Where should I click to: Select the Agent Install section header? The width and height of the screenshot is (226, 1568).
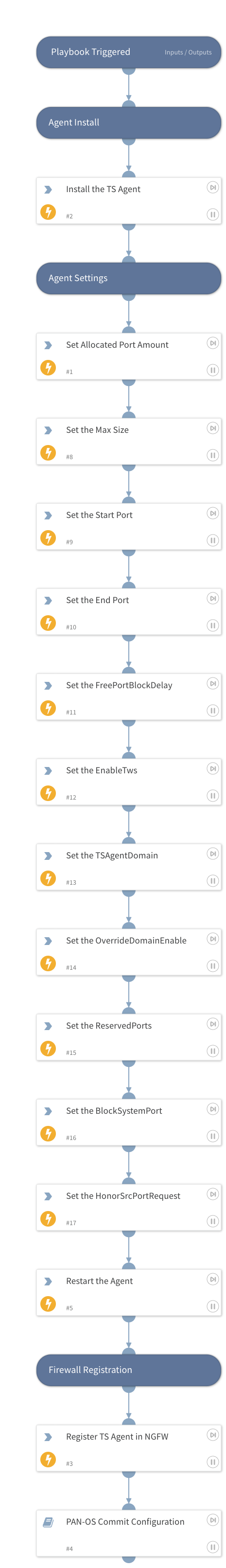tap(128, 123)
